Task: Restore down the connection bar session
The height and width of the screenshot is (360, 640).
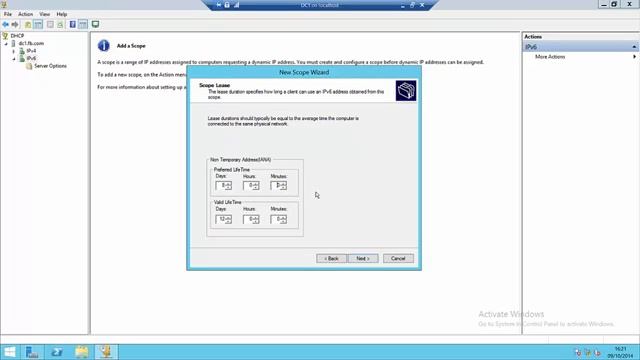Action: [412, 5]
